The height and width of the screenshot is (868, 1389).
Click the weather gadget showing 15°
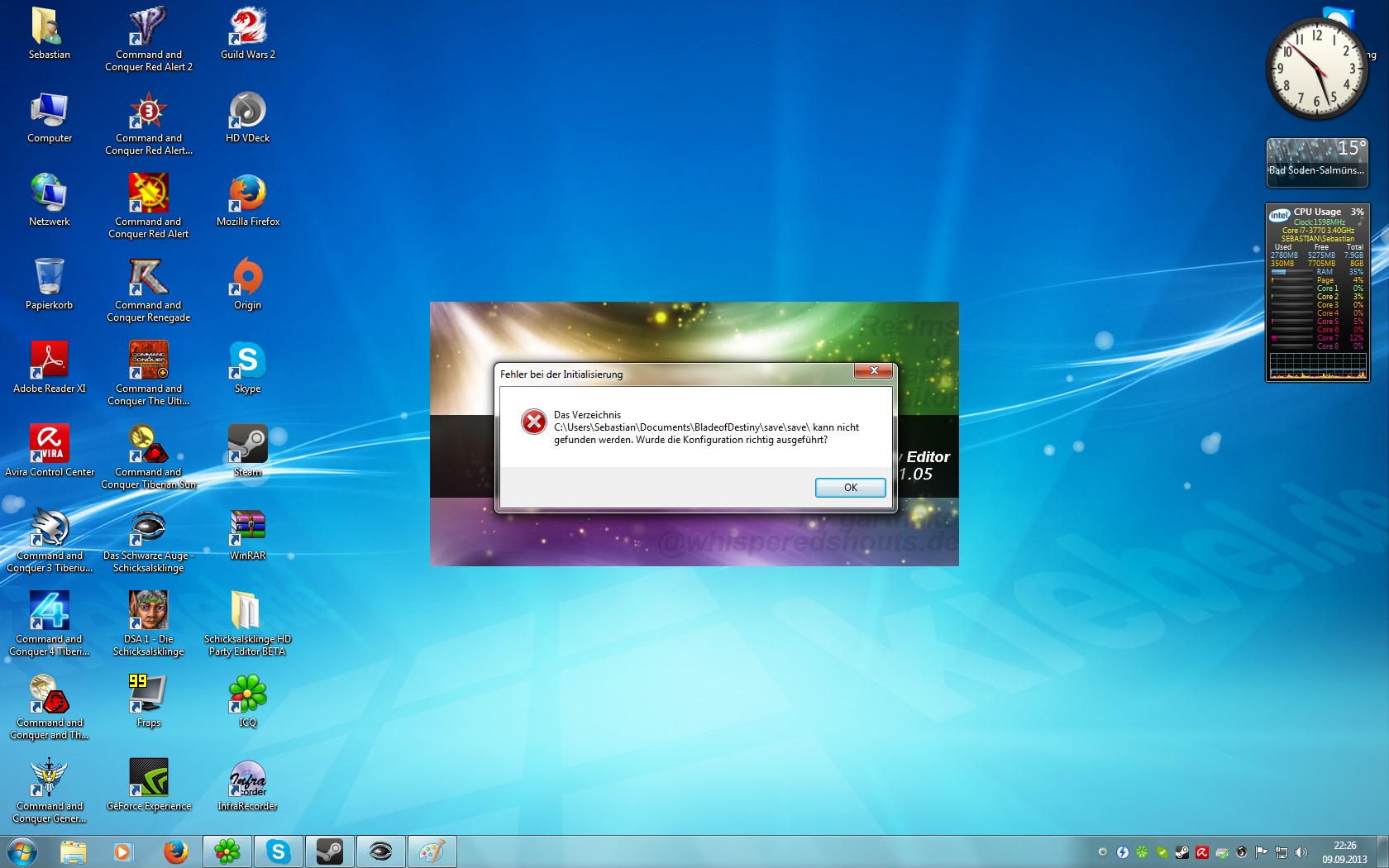[1317, 160]
